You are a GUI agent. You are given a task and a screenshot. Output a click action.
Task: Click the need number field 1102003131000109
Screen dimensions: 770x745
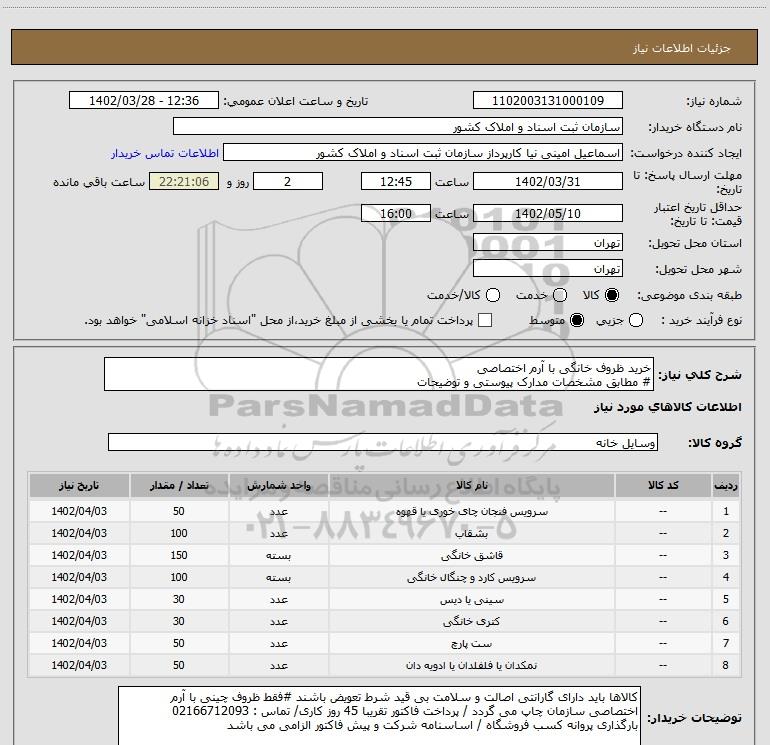coord(548,101)
